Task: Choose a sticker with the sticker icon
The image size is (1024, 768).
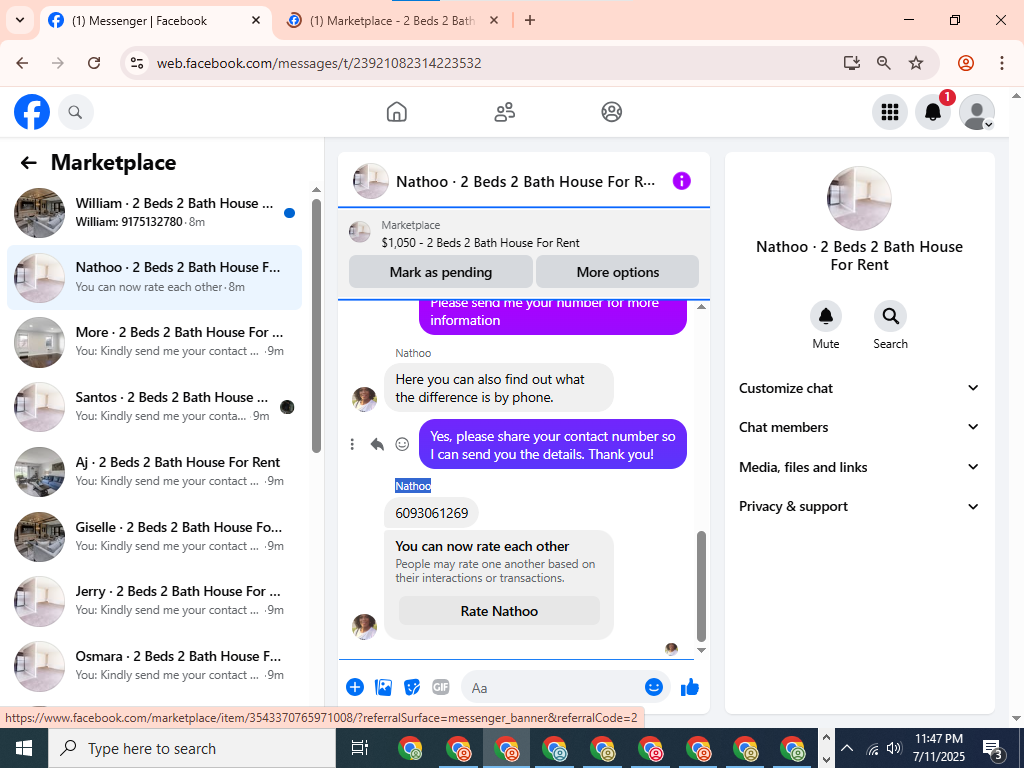Action: coord(411,687)
